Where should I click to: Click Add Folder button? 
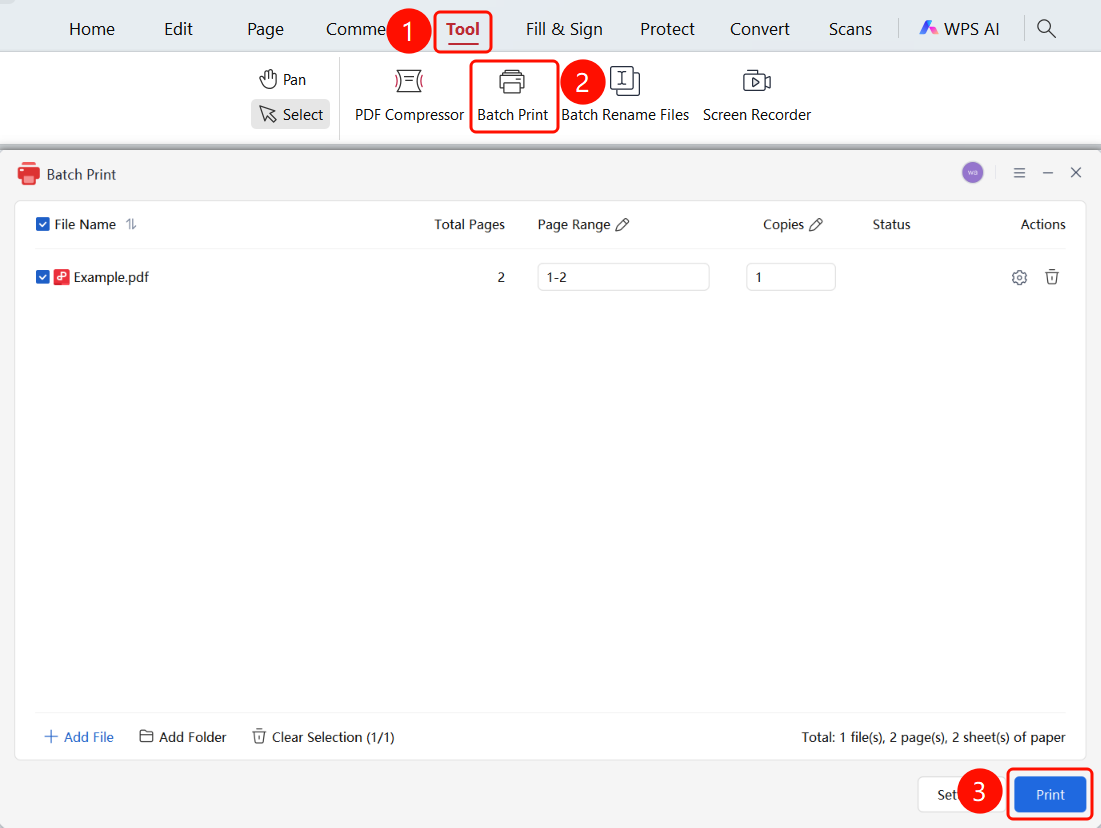coord(183,737)
